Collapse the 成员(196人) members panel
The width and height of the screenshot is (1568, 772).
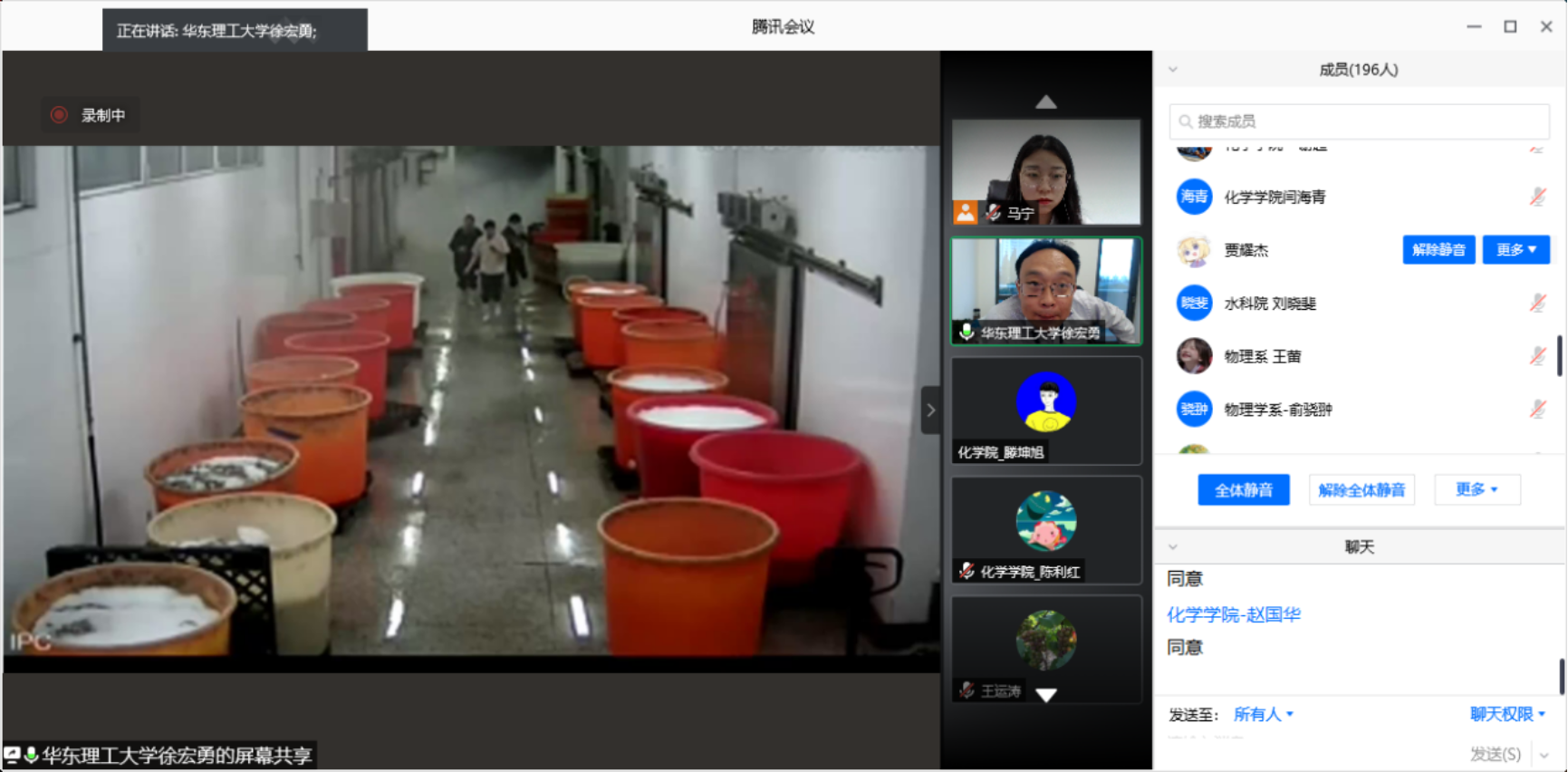point(1173,70)
